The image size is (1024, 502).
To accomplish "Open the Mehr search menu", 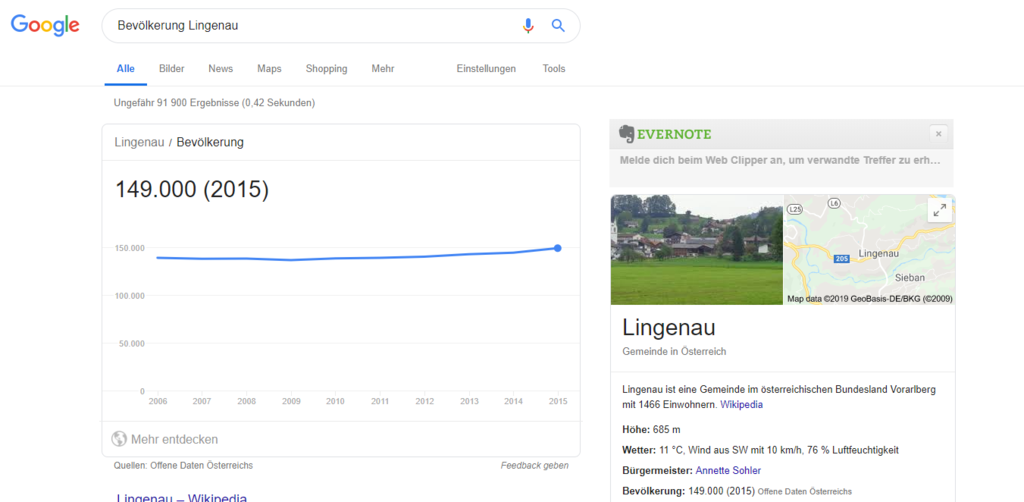I will tap(382, 69).
